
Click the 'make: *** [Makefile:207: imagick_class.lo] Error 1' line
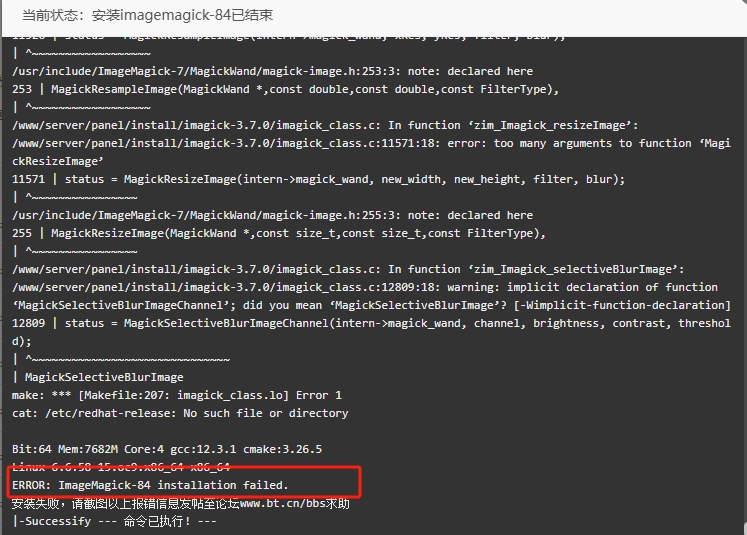[x=177, y=395]
